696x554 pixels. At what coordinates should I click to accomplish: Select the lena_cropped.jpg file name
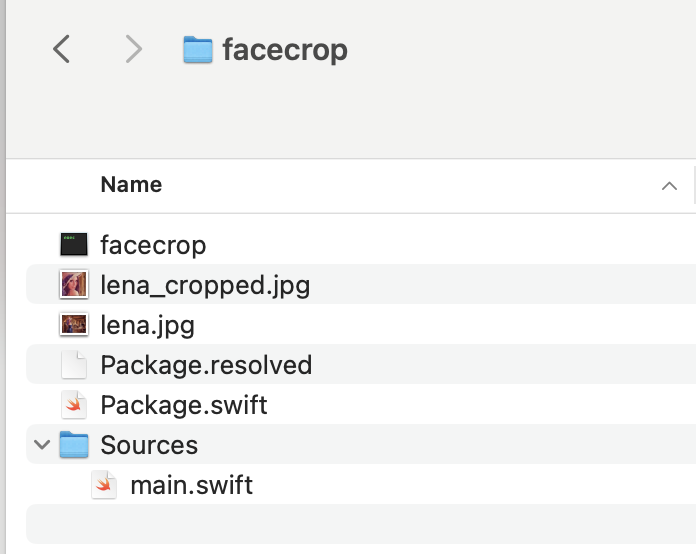coord(205,285)
